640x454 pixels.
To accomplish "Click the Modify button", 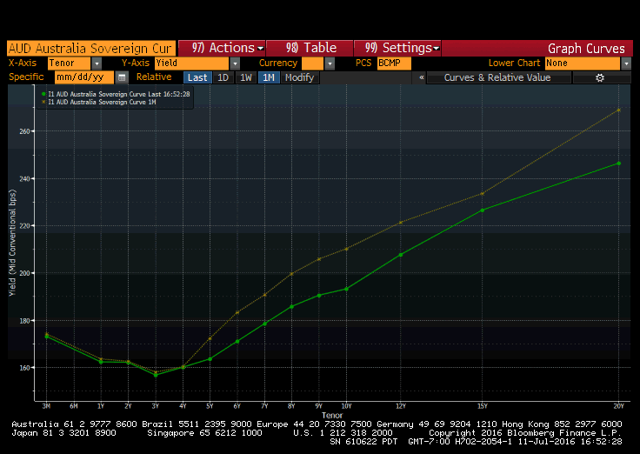I will (299, 78).
